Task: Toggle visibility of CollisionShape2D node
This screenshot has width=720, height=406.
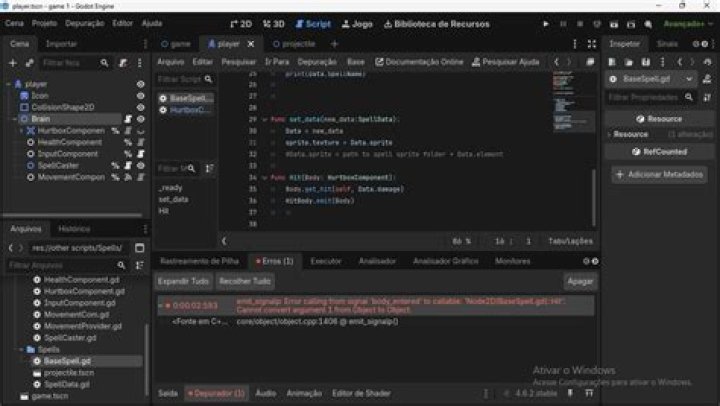Action: (x=141, y=107)
